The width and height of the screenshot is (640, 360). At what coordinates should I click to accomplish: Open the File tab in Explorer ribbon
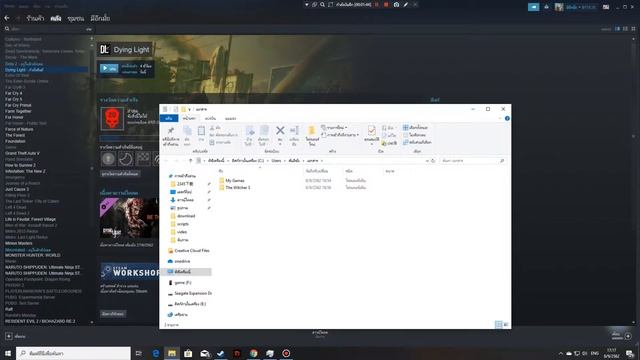169,118
